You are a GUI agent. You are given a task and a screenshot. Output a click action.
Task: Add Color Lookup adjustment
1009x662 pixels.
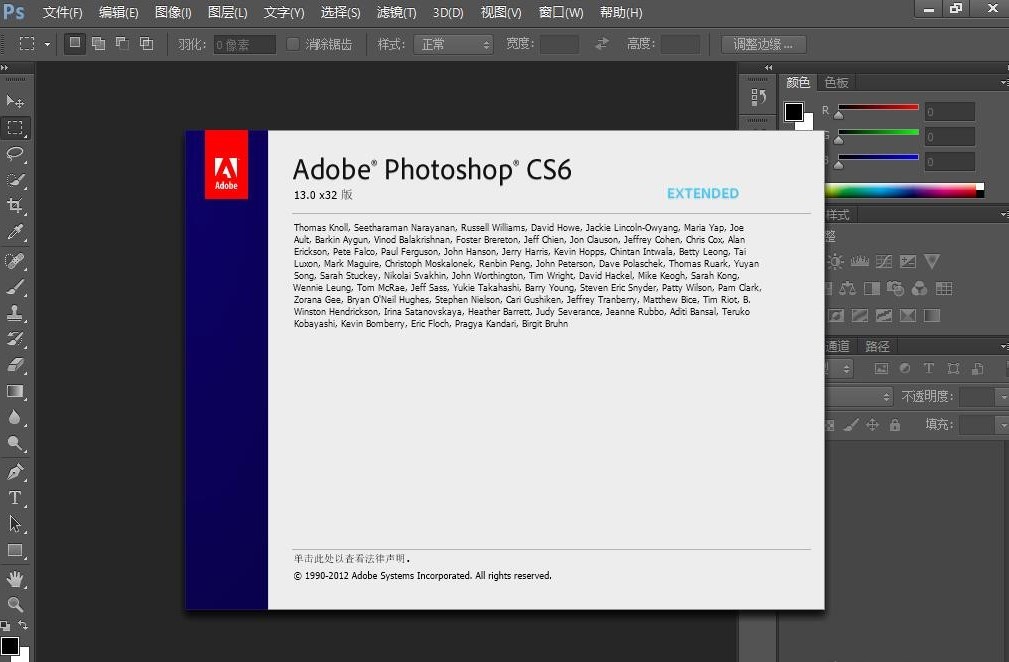(x=944, y=288)
